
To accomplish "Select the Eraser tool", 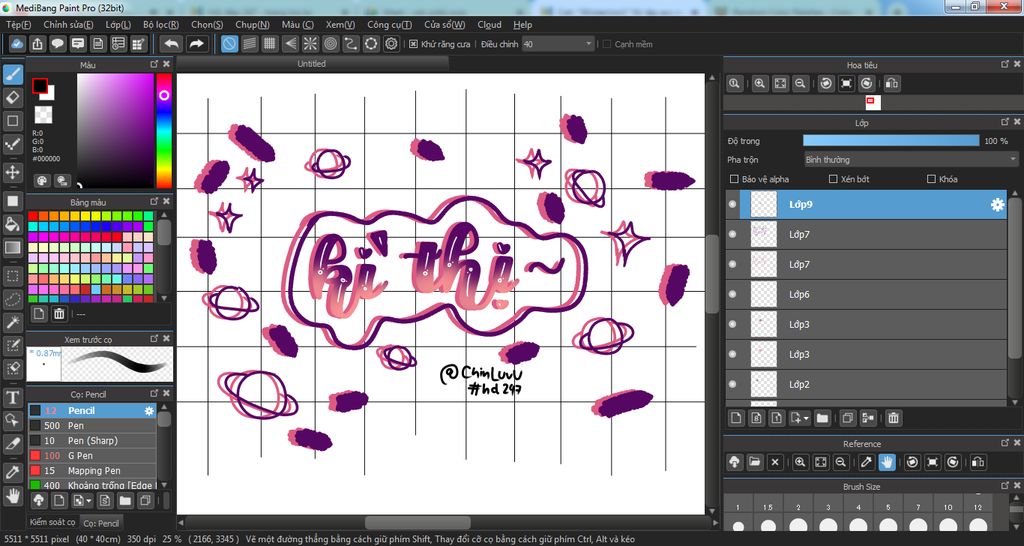I will [x=12, y=98].
